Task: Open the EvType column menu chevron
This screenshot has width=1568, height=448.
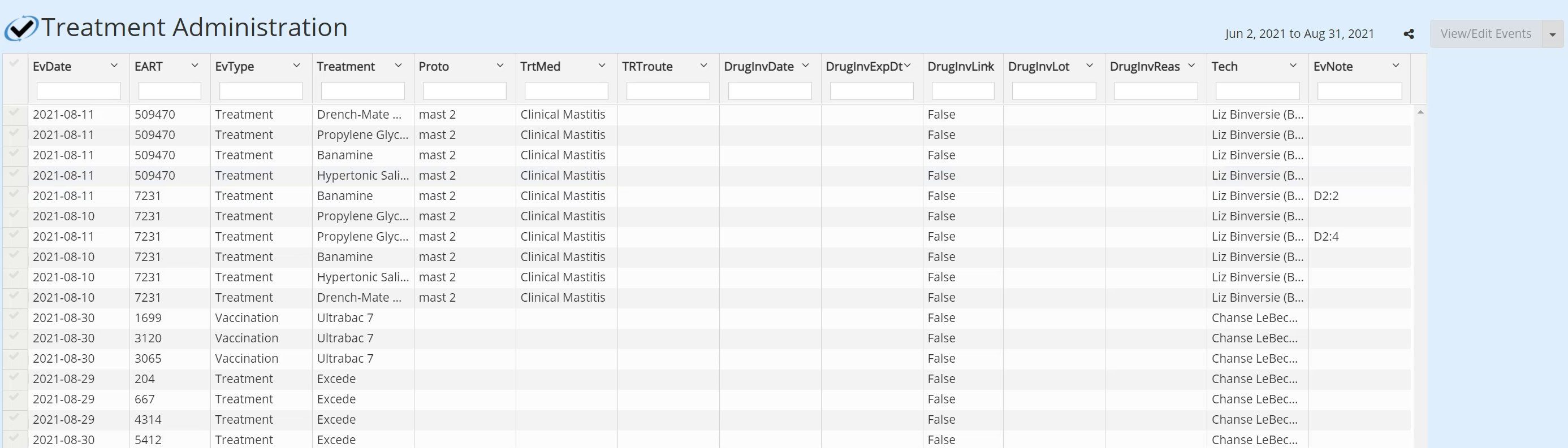Action: [x=296, y=66]
